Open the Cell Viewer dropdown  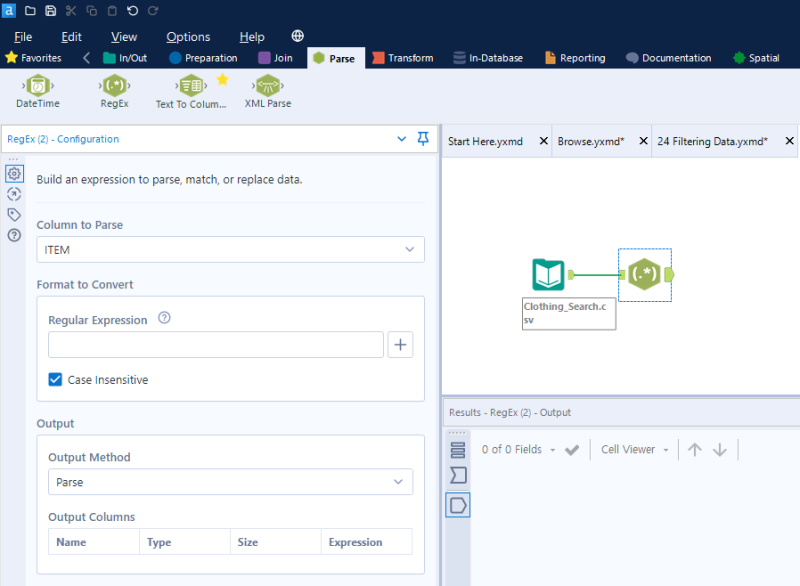pos(635,449)
